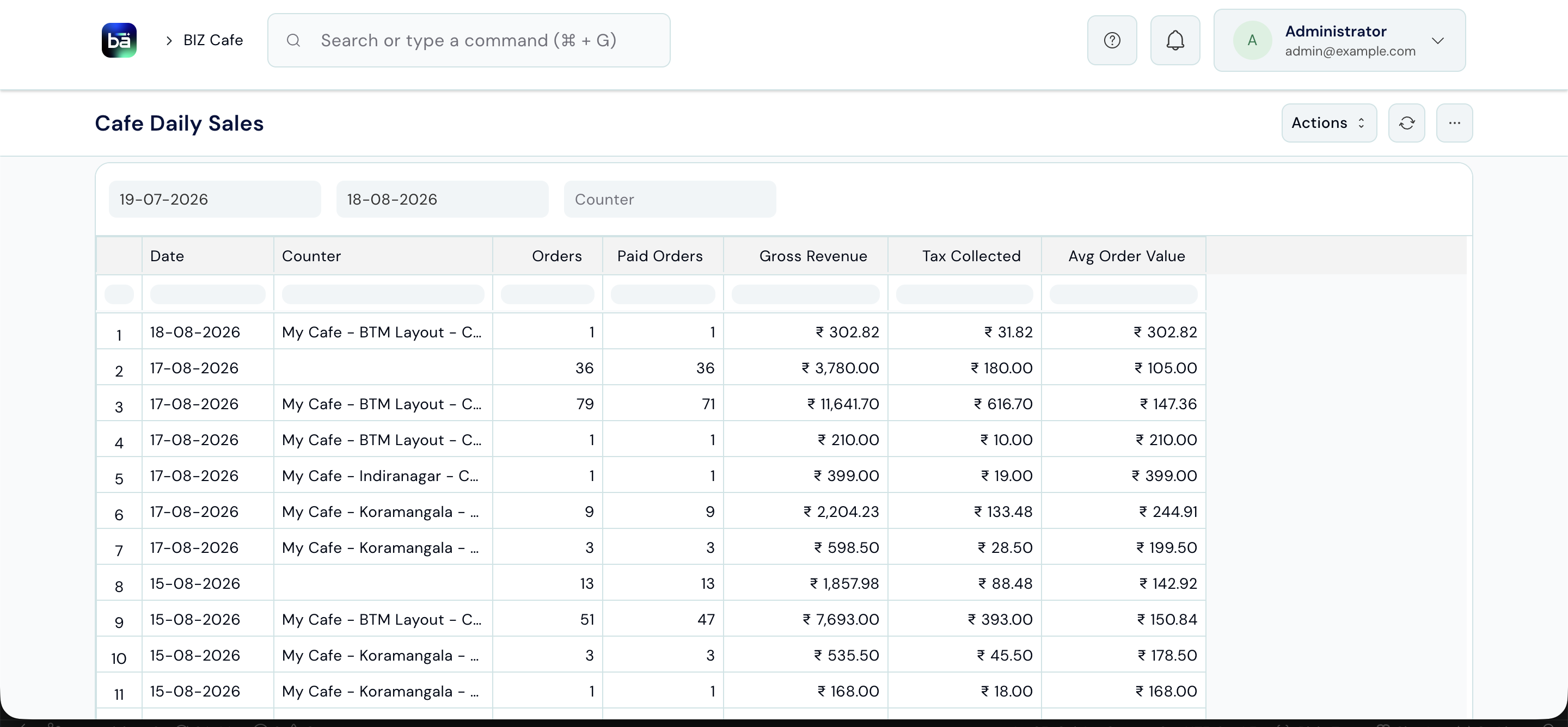This screenshot has width=1568, height=727.
Task: Select the Indiranagar counter cell
Action: coord(383,476)
